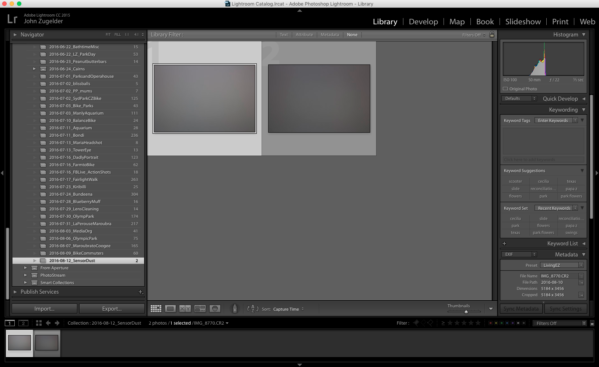Screen dimensions: 599x367
Task: Click the Library Filter lock icon
Action: pyautogui.click(x=492, y=35)
